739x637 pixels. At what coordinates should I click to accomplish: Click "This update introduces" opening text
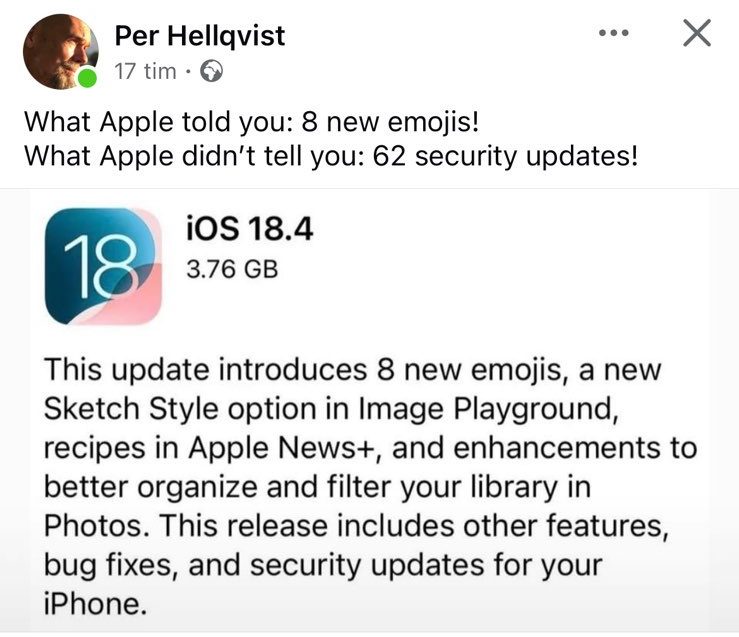click(x=205, y=369)
